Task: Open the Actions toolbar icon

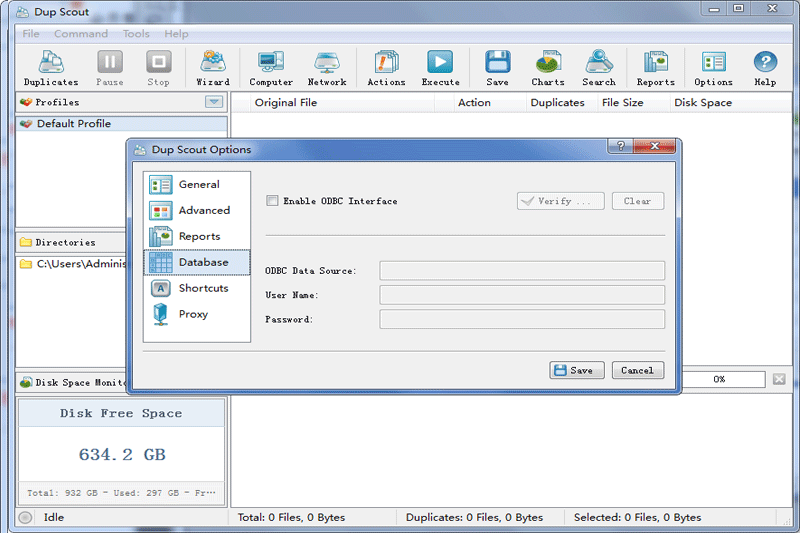Action: tap(386, 68)
